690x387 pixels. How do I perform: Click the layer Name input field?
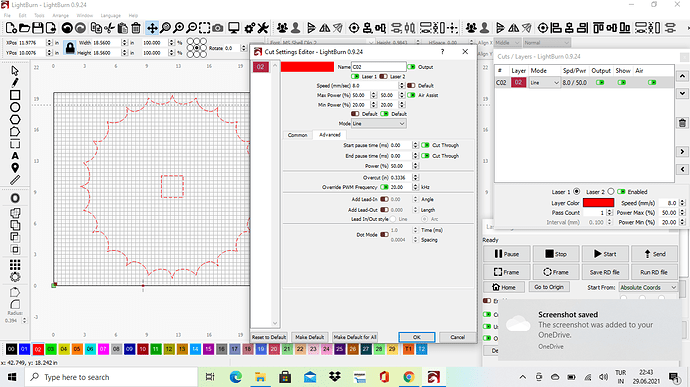pos(378,67)
